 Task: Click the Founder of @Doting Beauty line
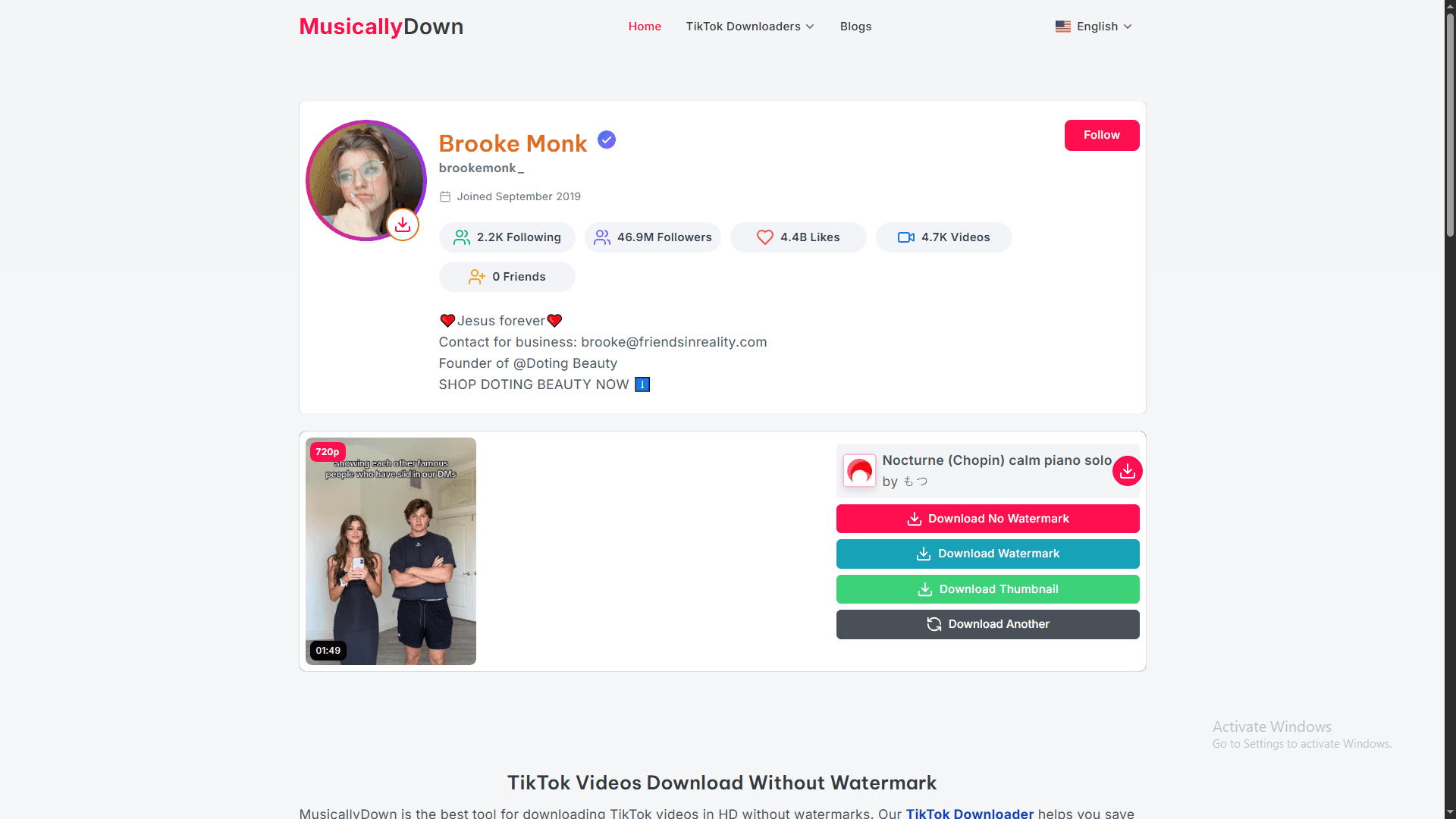click(x=528, y=363)
